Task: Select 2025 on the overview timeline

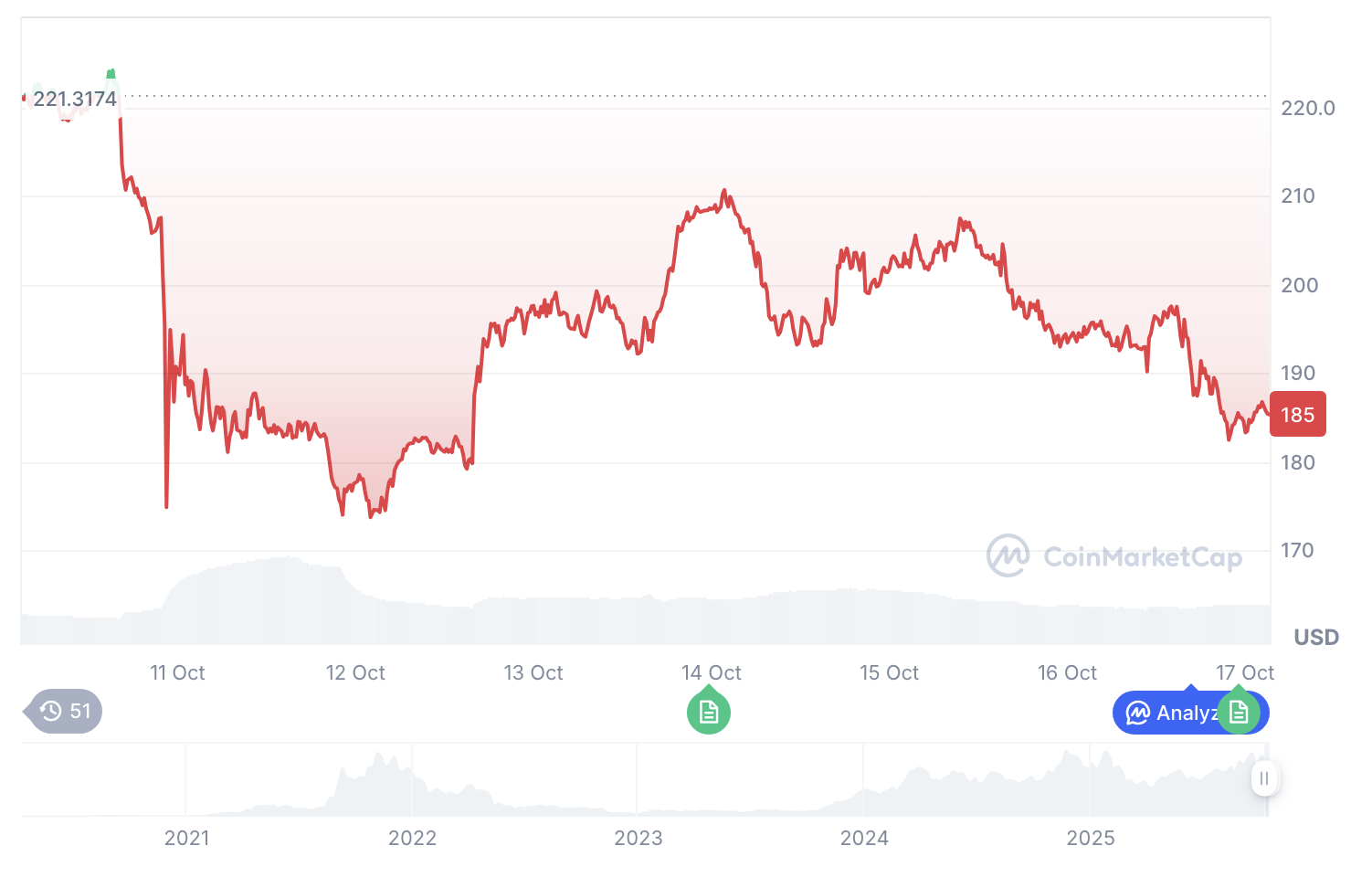Action: 1091,838
